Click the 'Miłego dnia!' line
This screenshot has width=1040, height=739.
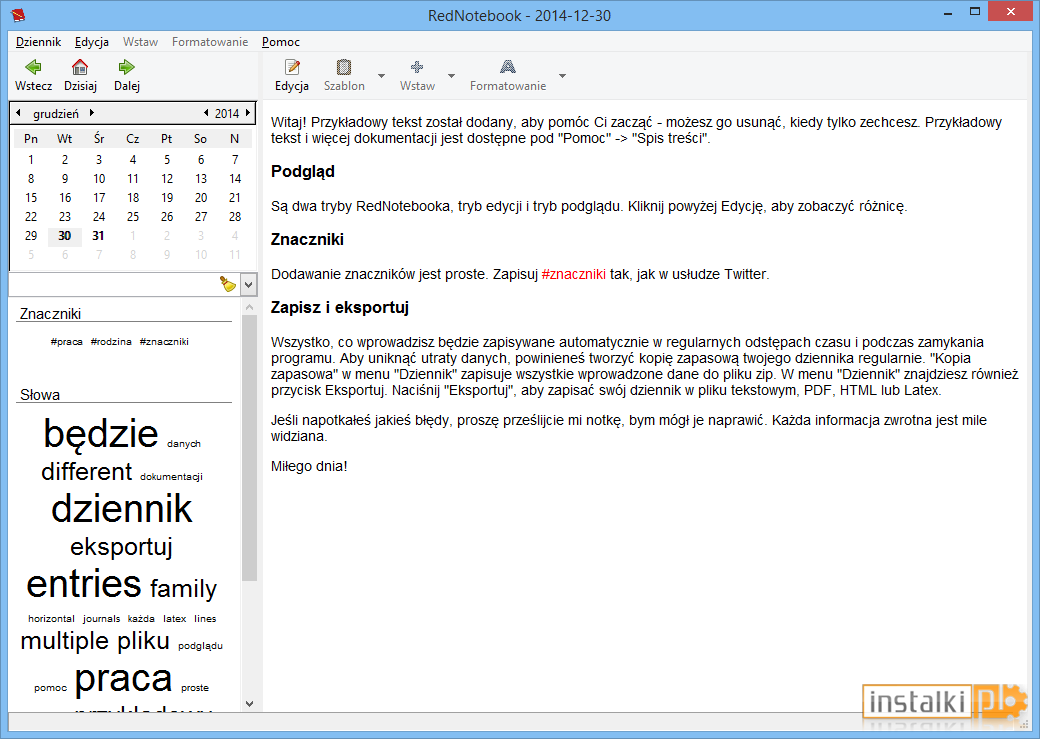click(x=309, y=466)
